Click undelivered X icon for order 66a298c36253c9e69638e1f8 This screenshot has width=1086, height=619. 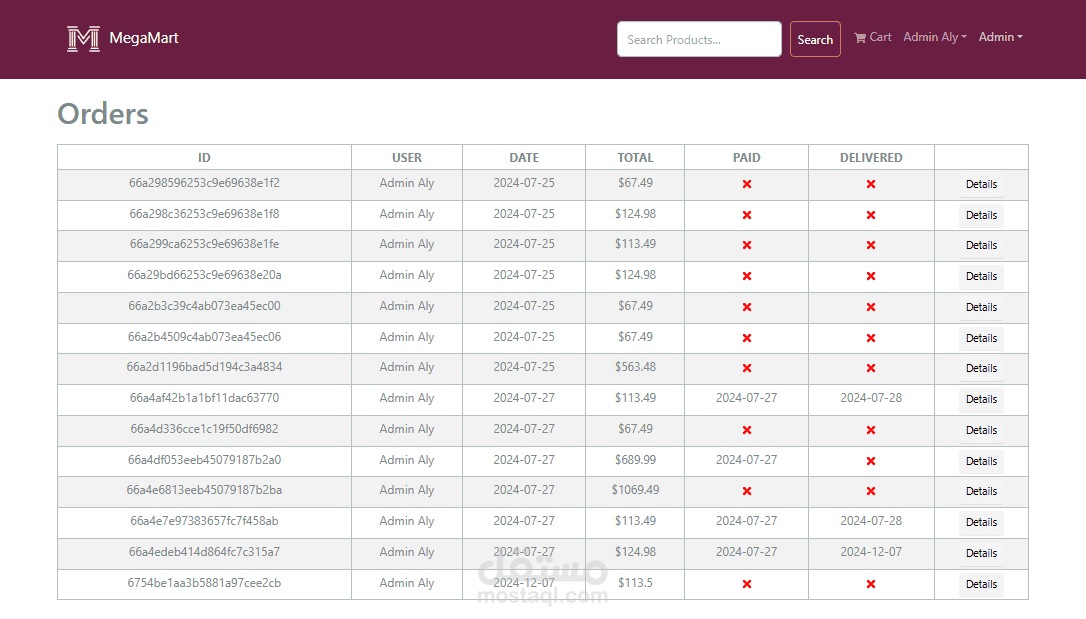871,215
